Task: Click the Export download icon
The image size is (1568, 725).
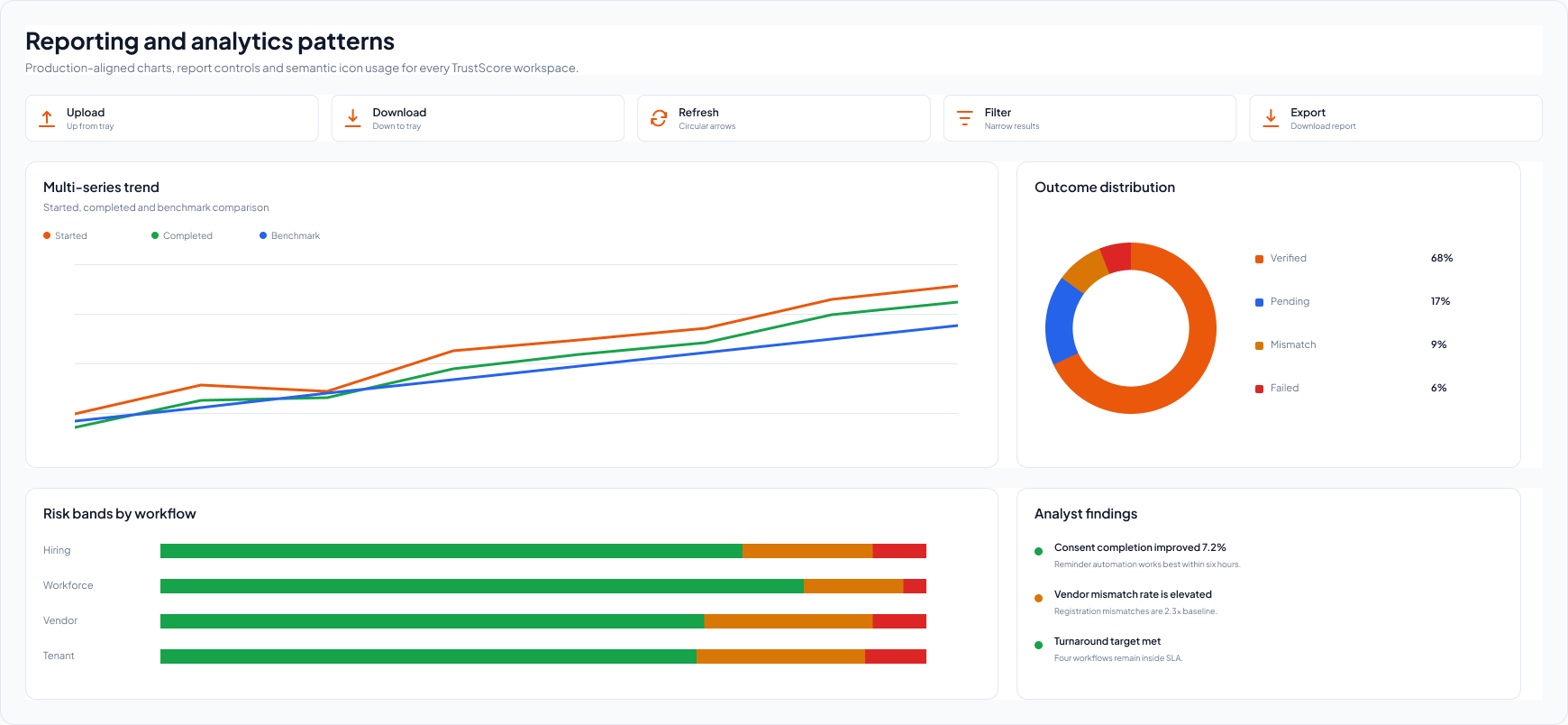Action: (1271, 118)
